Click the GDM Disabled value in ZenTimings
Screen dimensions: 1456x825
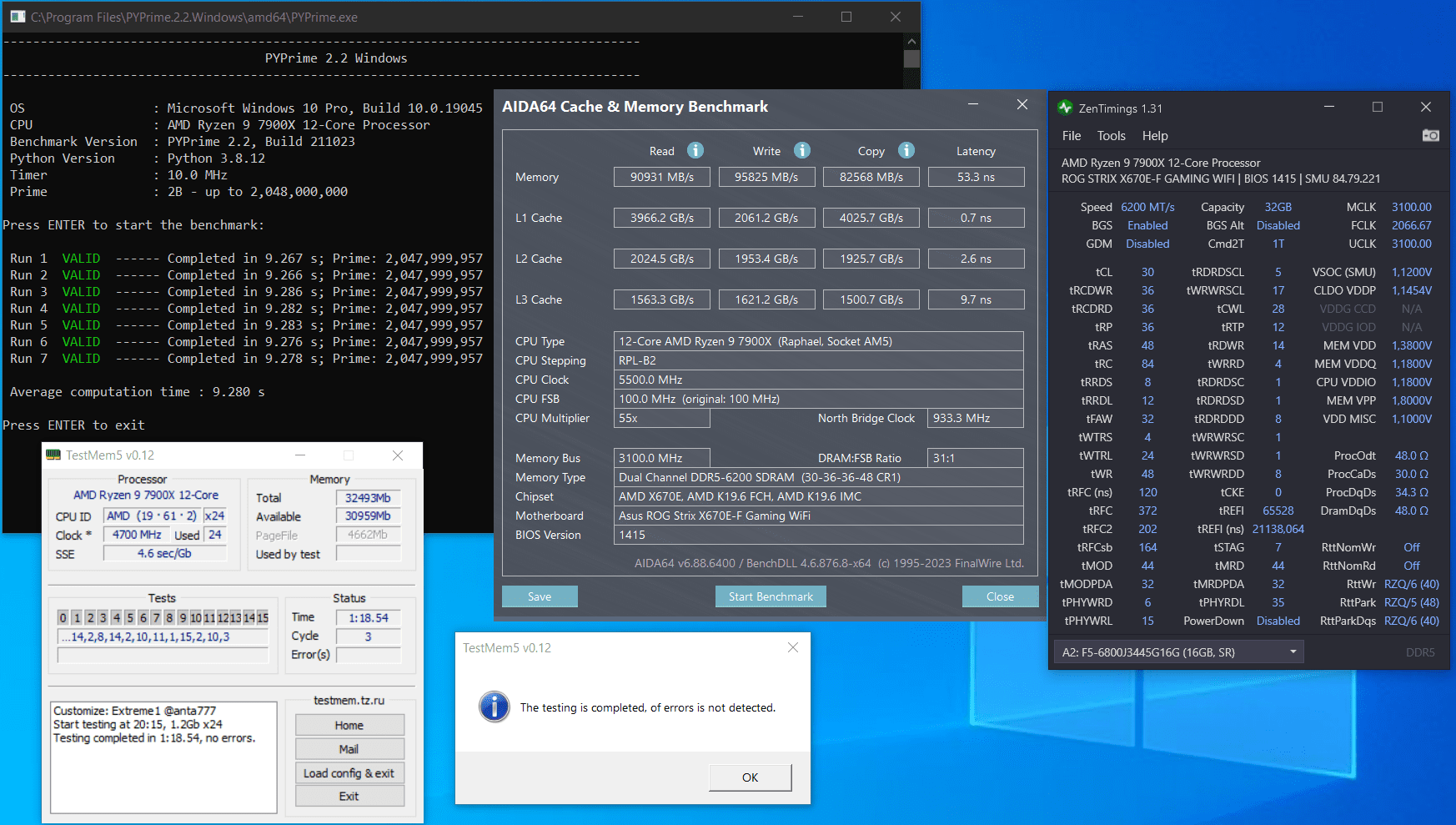pyautogui.click(x=1147, y=244)
